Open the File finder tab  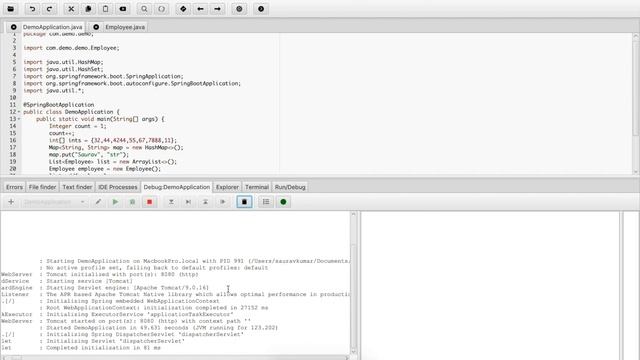pyautogui.click(x=42, y=187)
